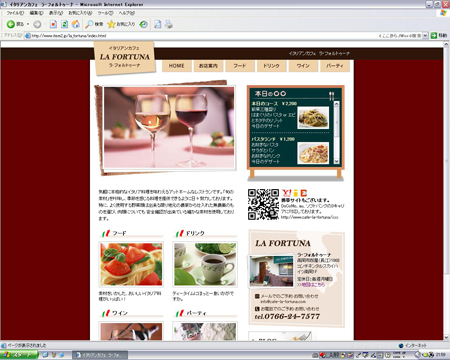The image size is (450, 360).
Task: Click the Home icon in toolbar
Action: 76,24
